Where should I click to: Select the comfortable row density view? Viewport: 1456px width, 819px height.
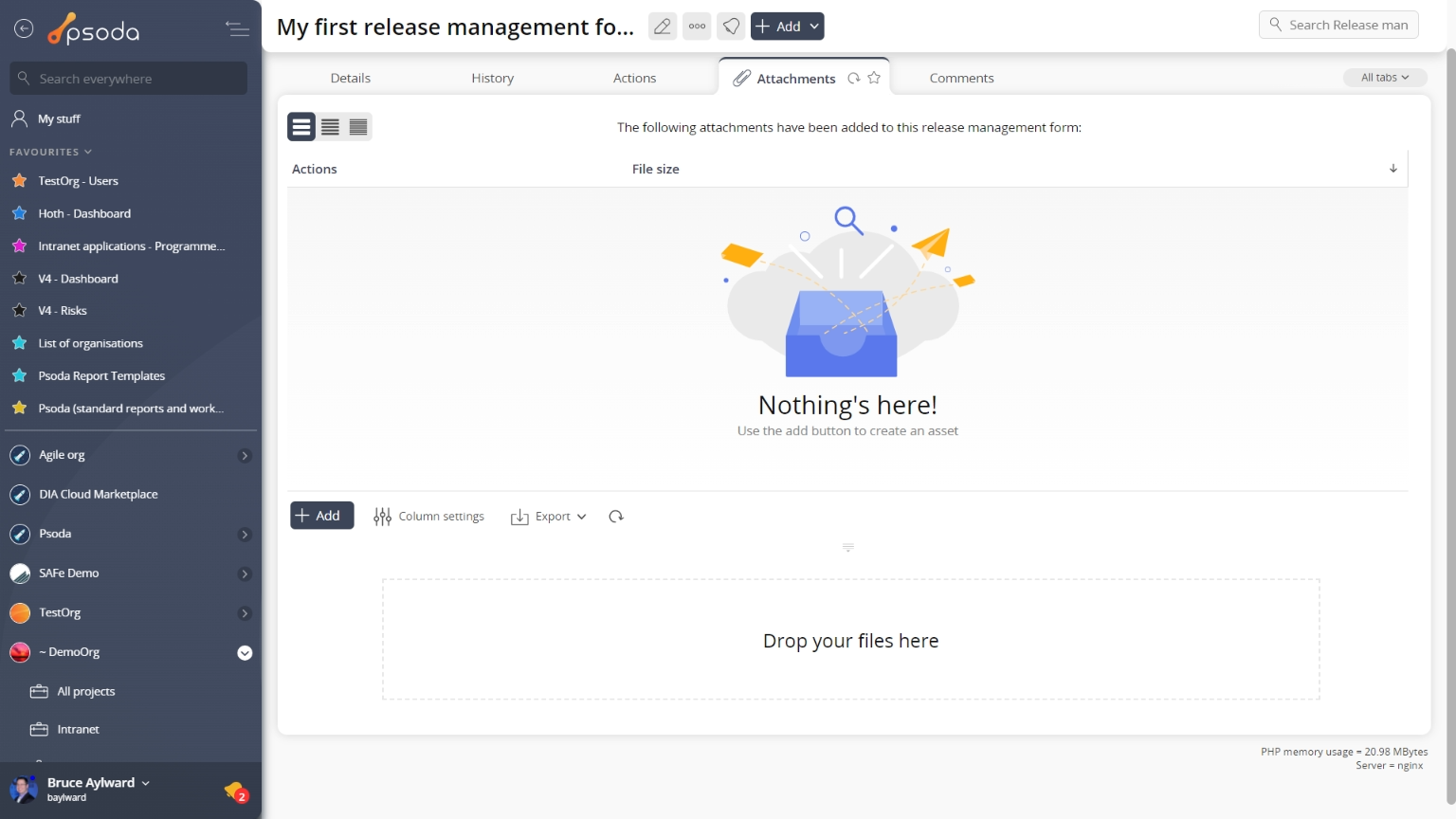(x=301, y=127)
